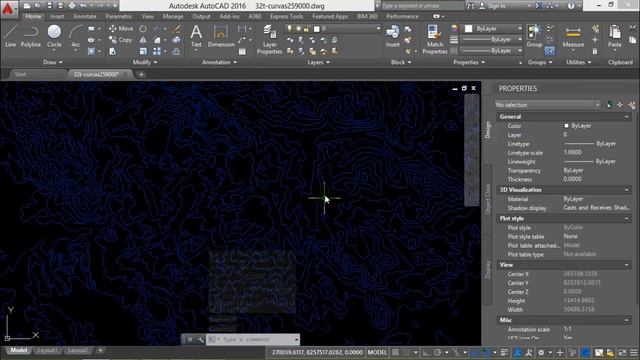Toggle PICKADD value icon in Properties
Screen dimensions: 640x360
tap(609, 105)
